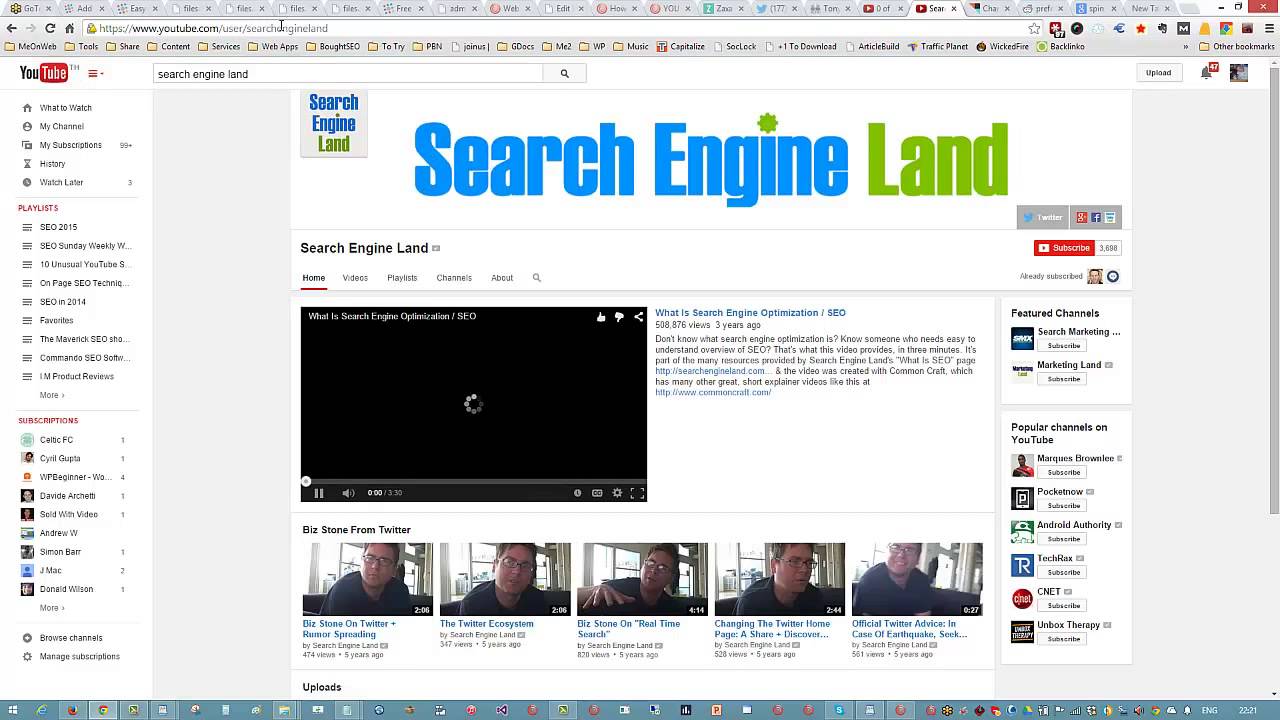The image size is (1280, 720).
Task: Click the share icon in player
Action: [638, 317]
